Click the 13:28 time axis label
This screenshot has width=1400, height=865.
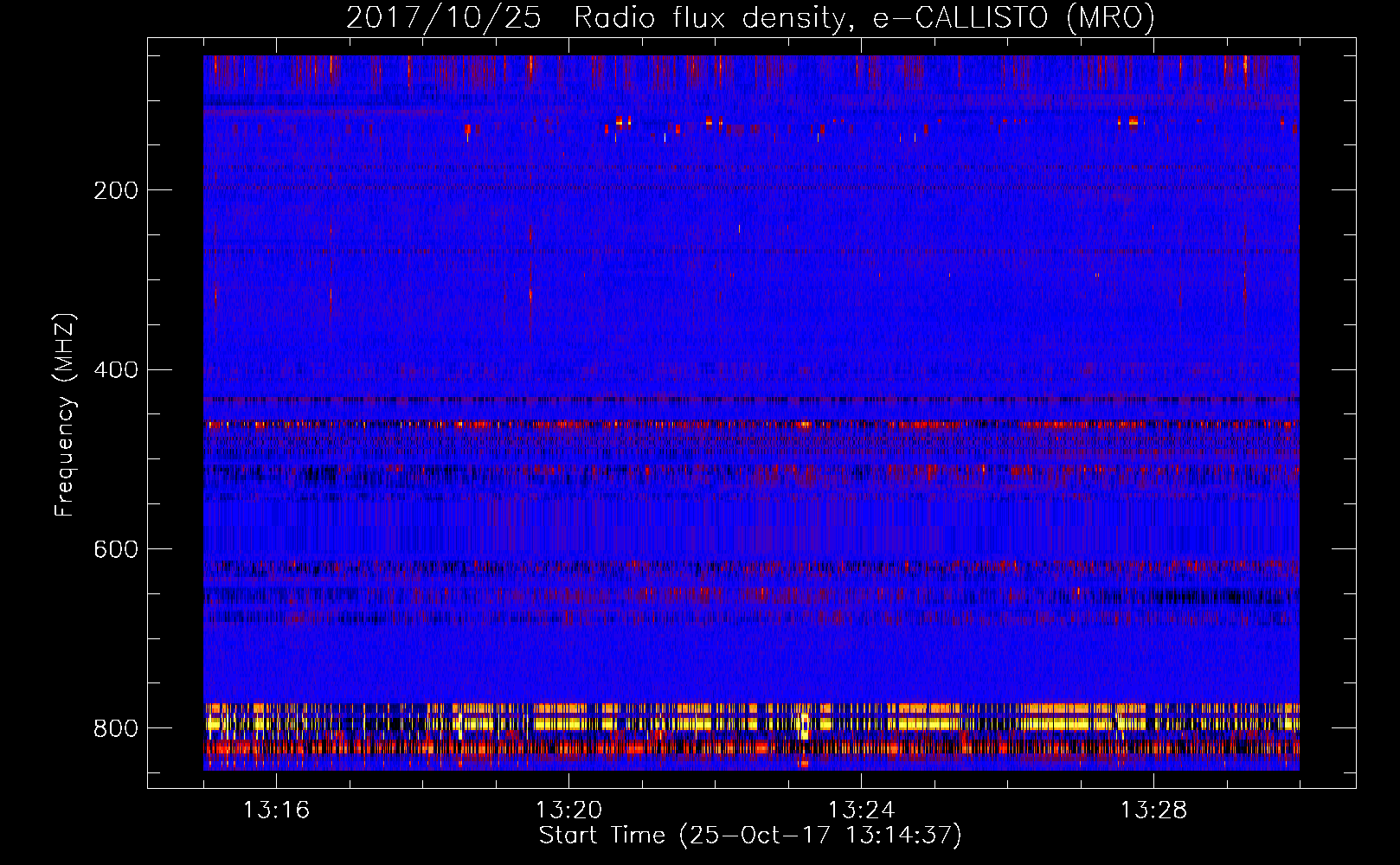(x=1153, y=811)
